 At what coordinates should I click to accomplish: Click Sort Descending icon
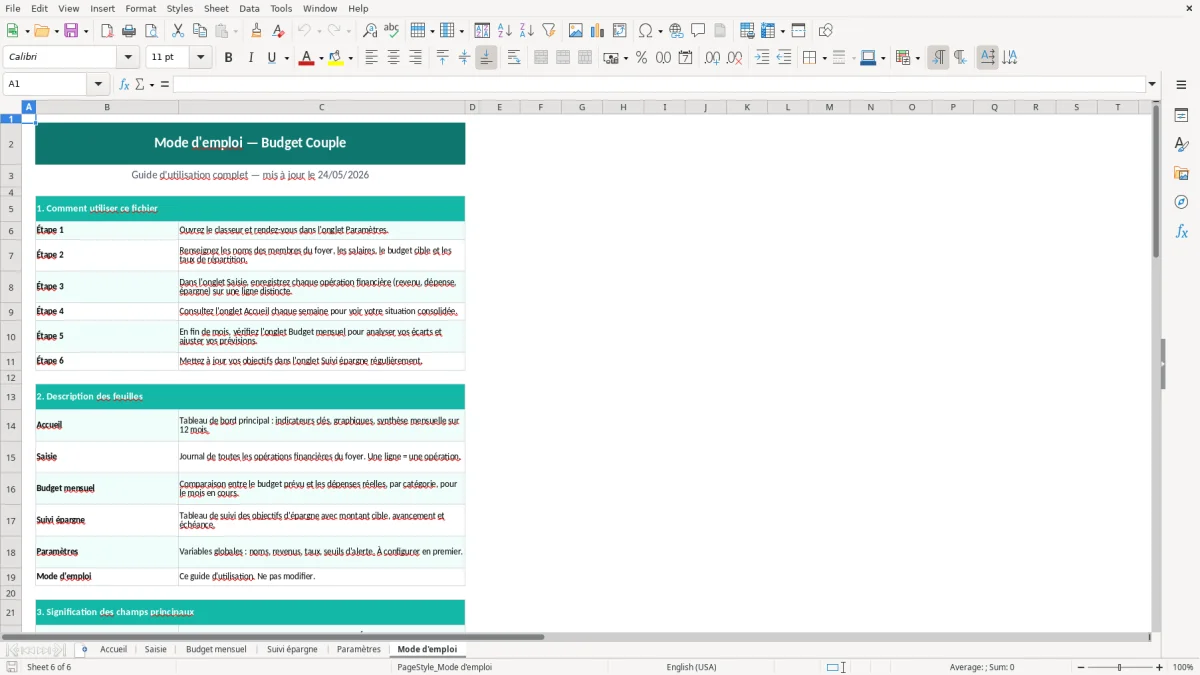(x=526, y=31)
